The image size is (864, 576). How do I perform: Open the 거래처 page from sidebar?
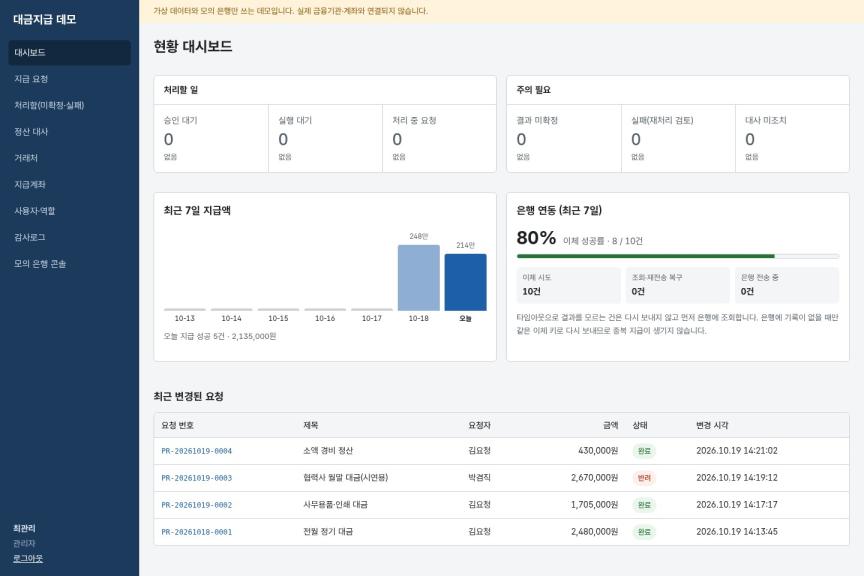pyautogui.click(x=69, y=158)
